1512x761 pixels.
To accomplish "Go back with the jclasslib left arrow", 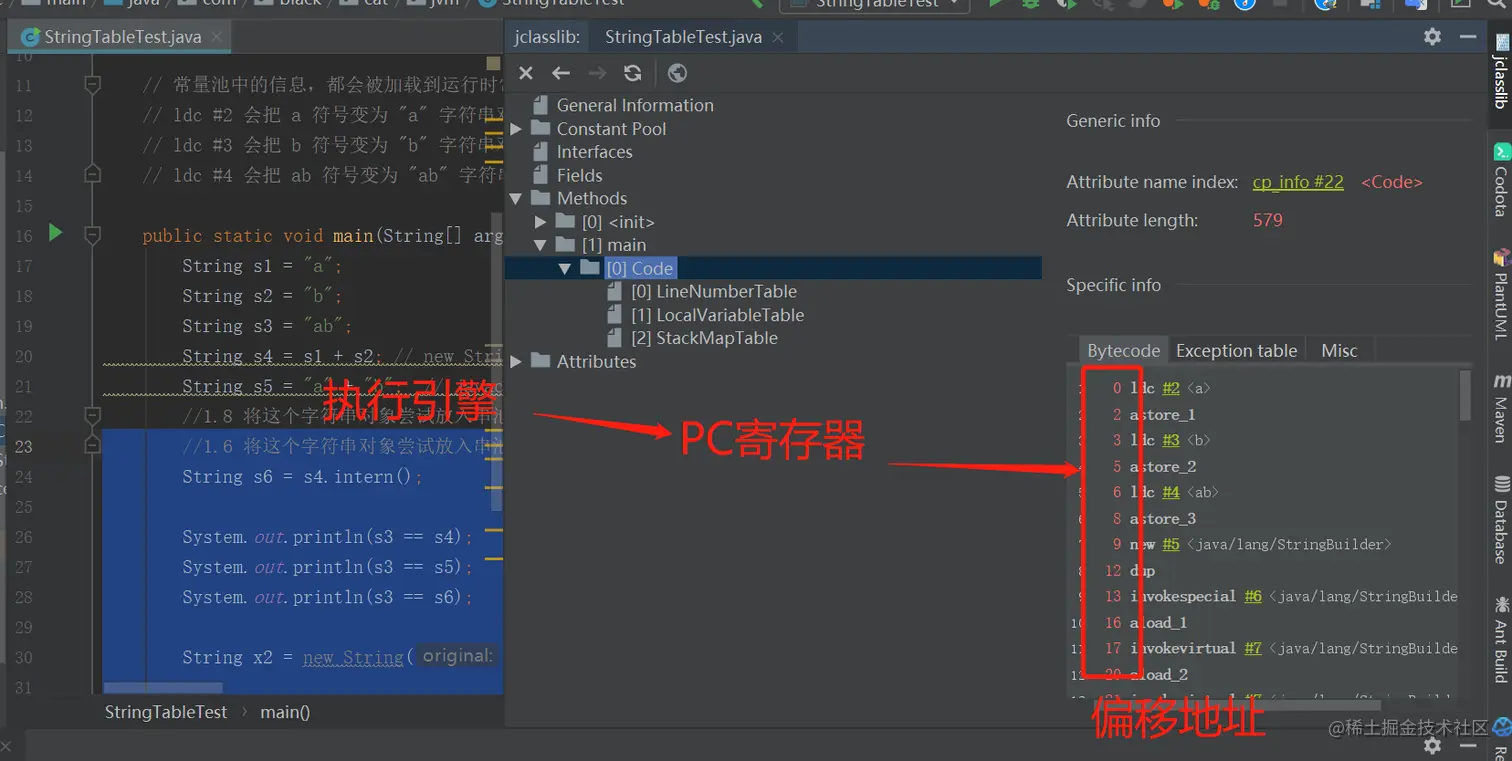I will [x=561, y=73].
